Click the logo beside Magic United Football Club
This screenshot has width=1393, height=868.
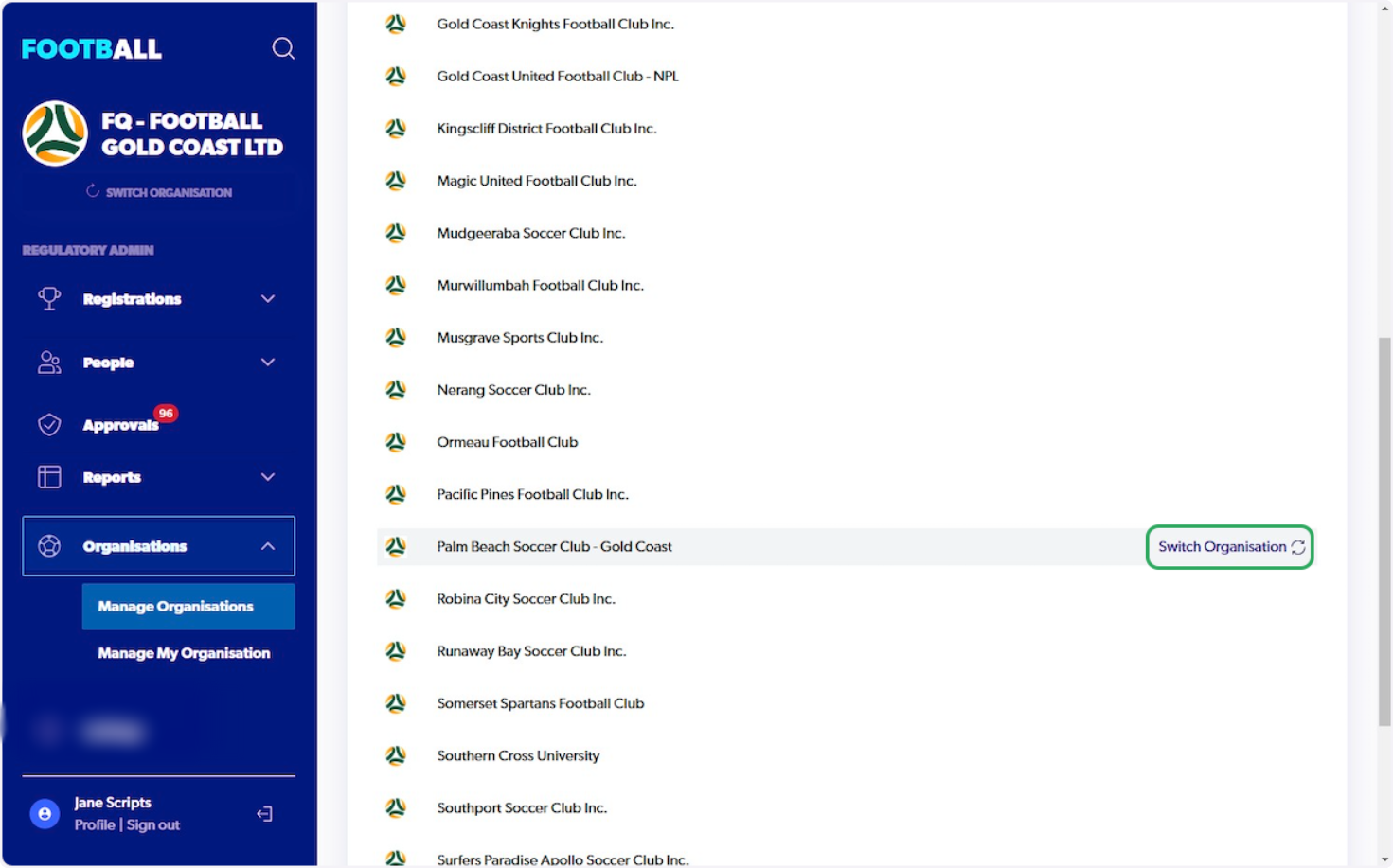(x=396, y=181)
